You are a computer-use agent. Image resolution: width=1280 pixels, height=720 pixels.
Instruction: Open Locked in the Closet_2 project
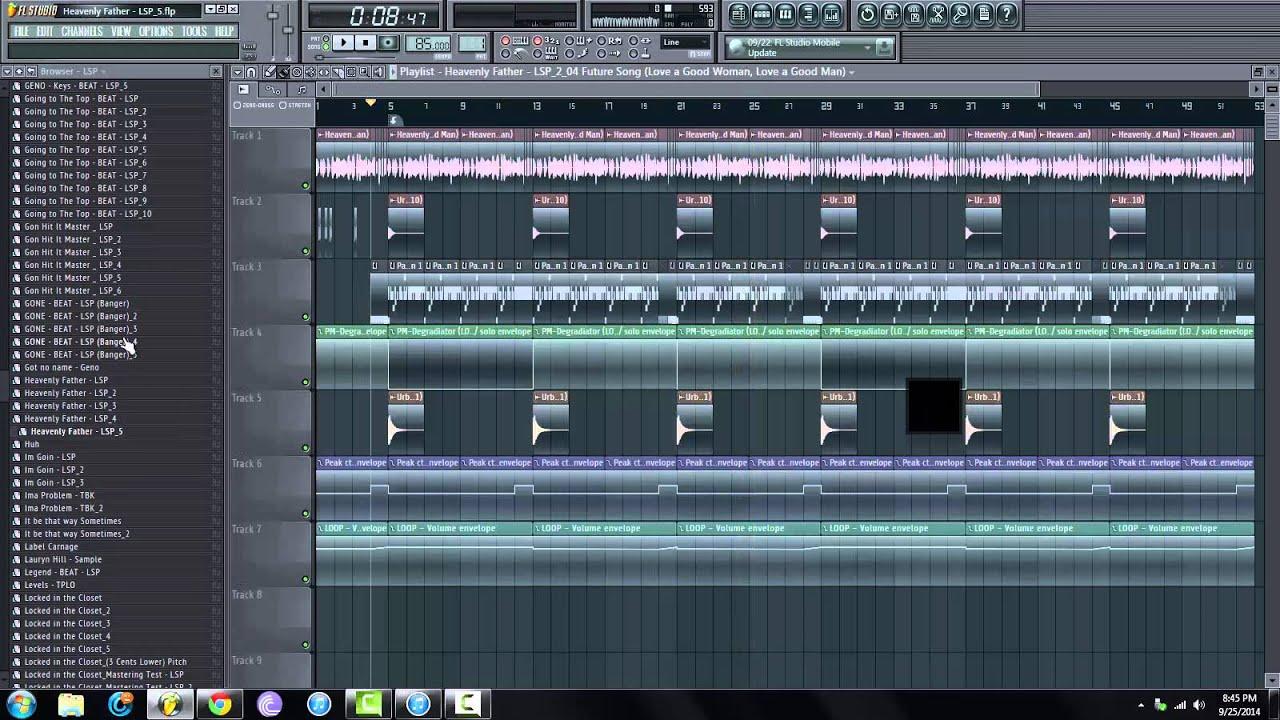click(x=67, y=610)
